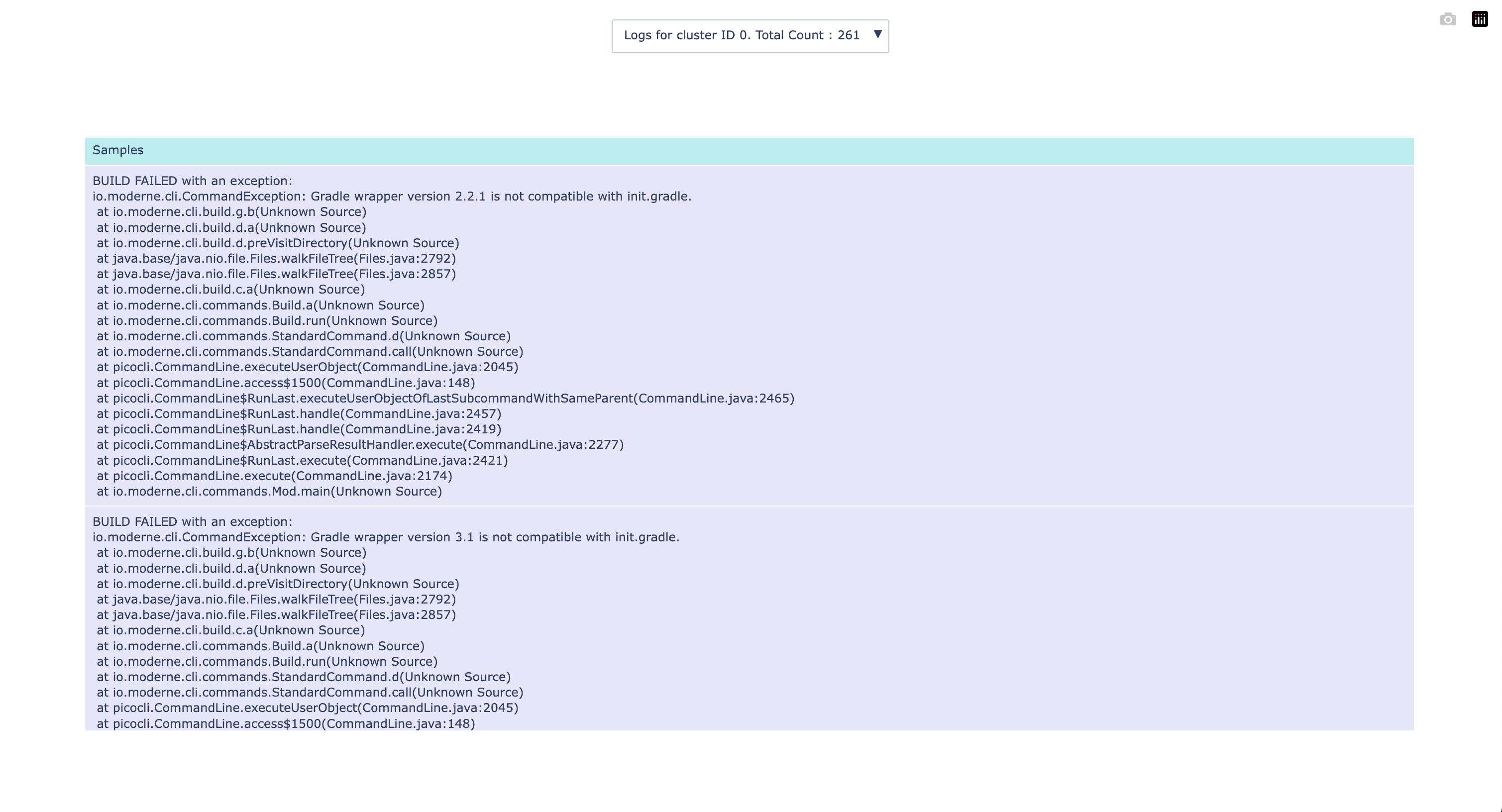Viewport: 1502px width, 812px height.
Task: Click the Mod.main(Unknown Source) stack line
Action: tap(269, 492)
